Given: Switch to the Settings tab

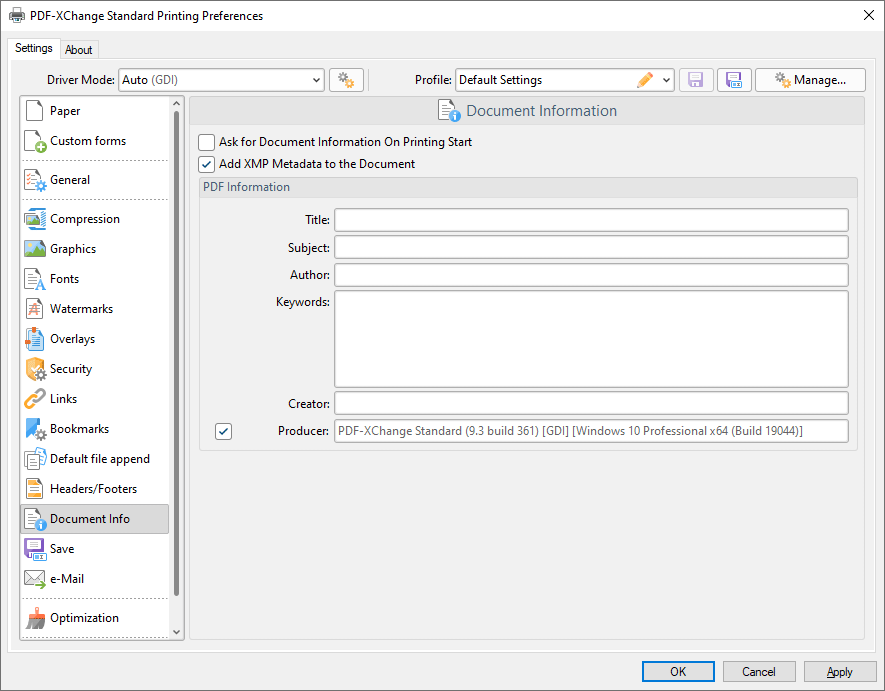Looking at the screenshot, I should pos(34,48).
